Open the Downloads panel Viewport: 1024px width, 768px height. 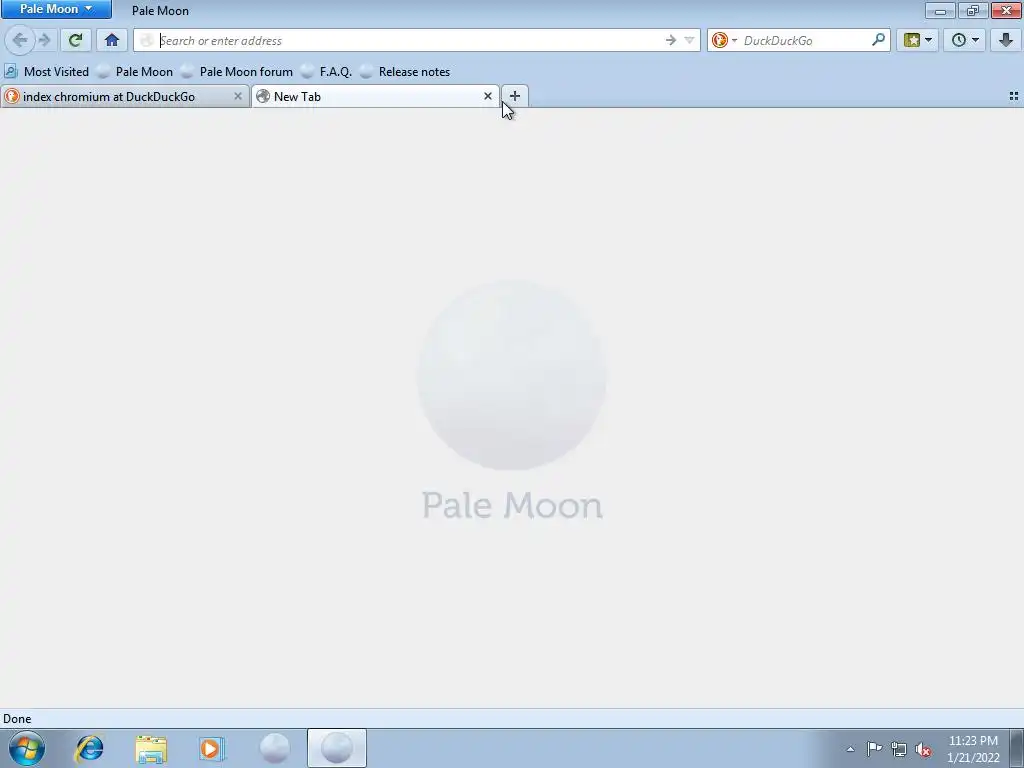coord(1006,40)
